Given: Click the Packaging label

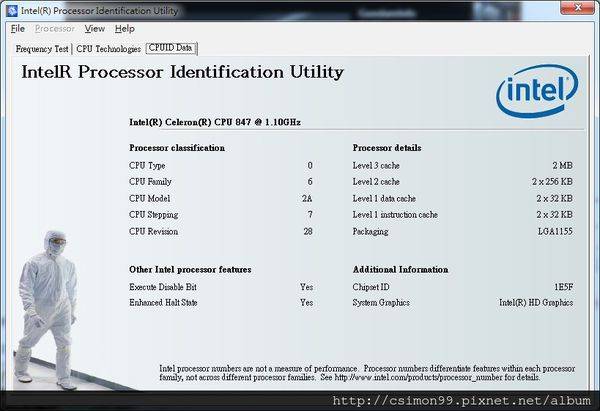Looking at the screenshot, I should click(370, 232).
